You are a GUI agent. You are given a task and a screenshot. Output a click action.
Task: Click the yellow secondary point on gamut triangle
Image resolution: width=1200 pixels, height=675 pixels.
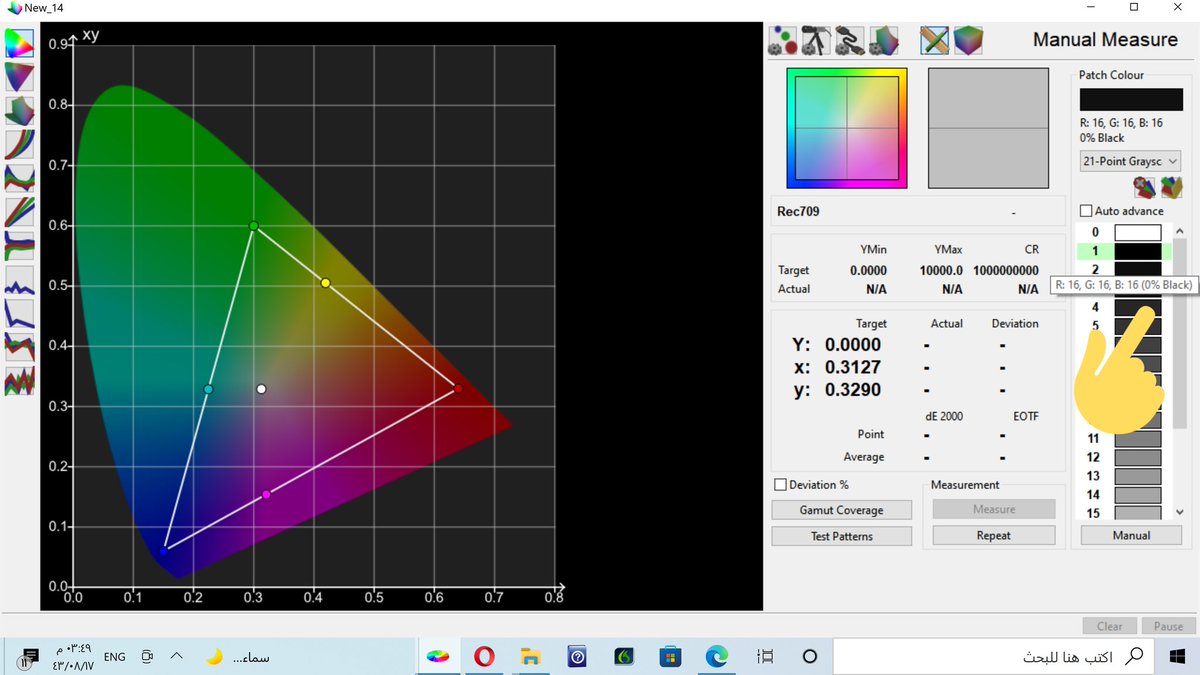pyautogui.click(x=325, y=283)
